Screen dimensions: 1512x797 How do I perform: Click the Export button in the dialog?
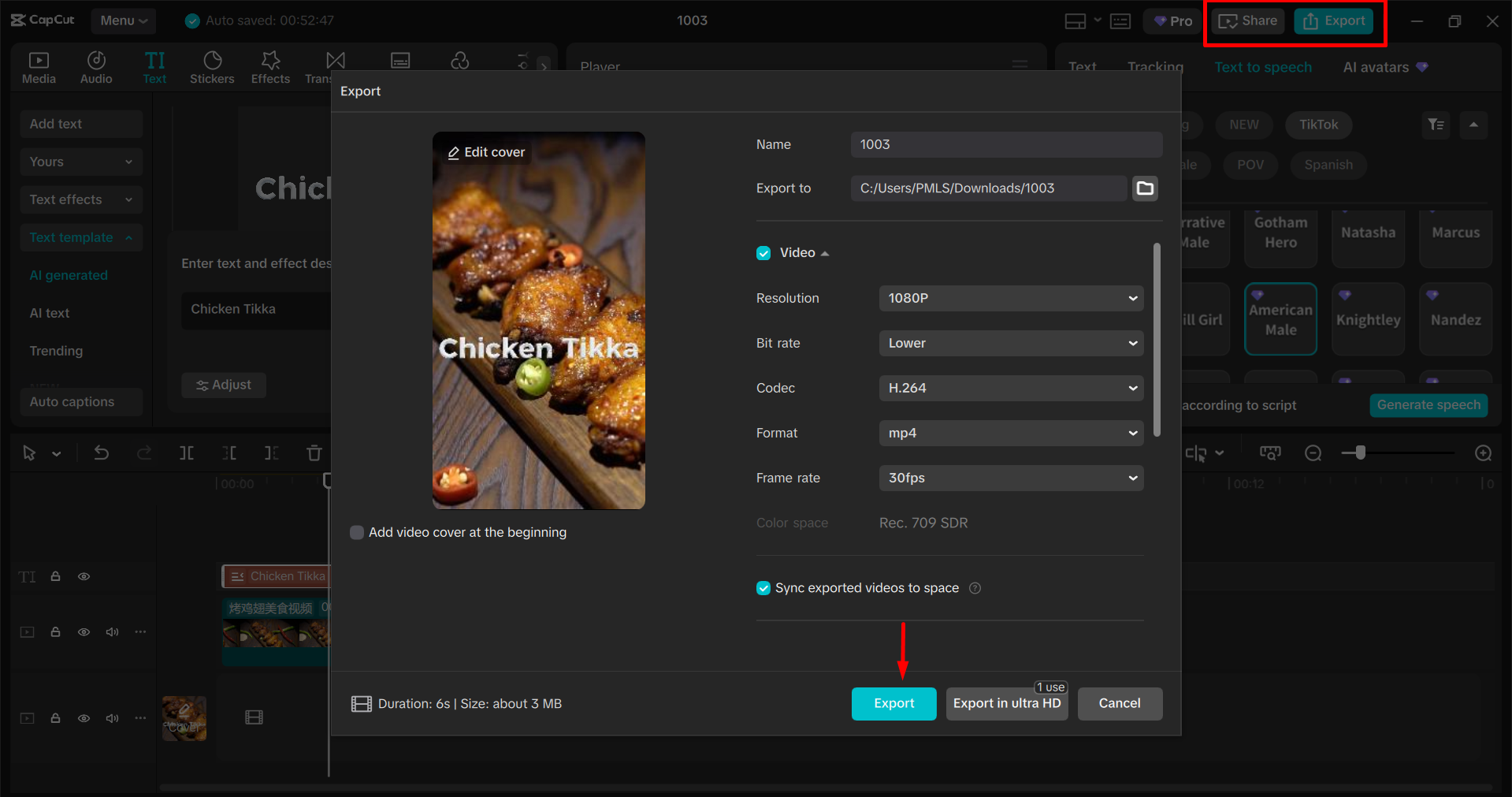pyautogui.click(x=893, y=703)
